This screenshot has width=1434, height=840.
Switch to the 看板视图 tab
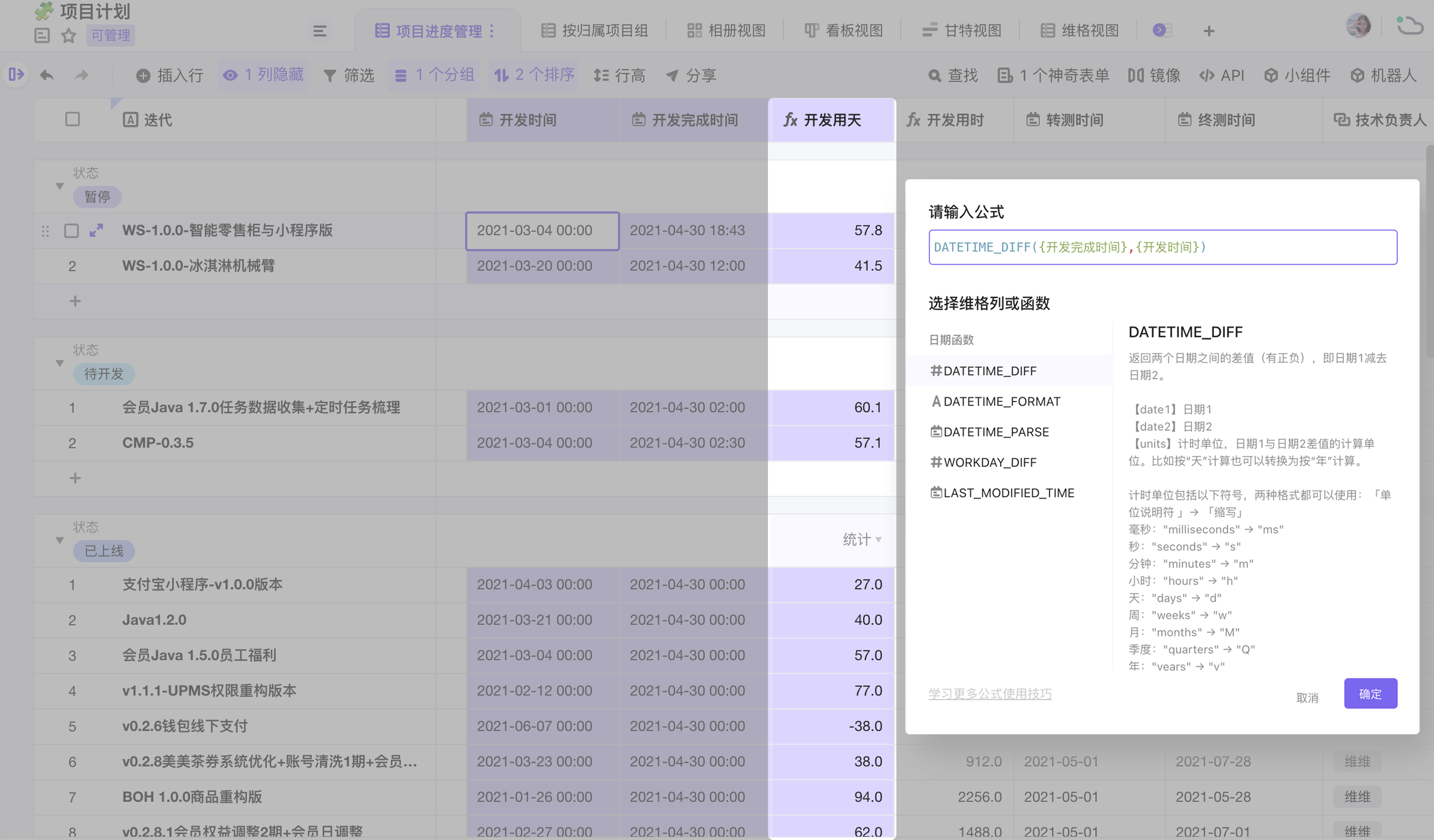click(843, 30)
